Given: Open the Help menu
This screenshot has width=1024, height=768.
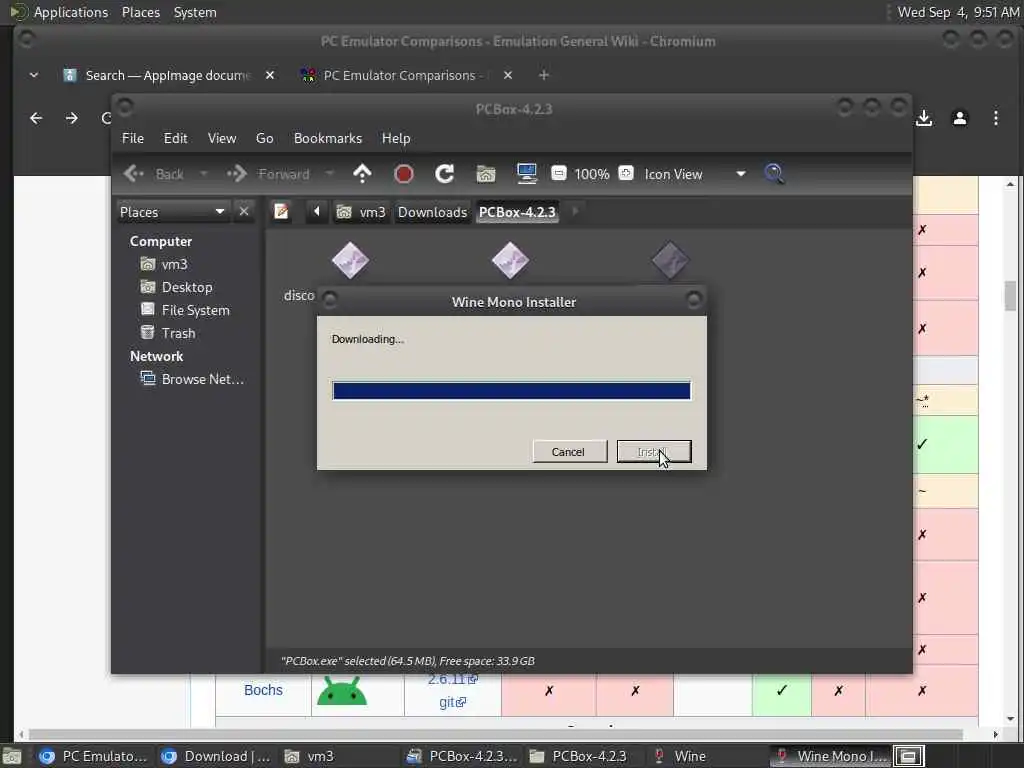Looking at the screenshot, I should coord(396,138).
